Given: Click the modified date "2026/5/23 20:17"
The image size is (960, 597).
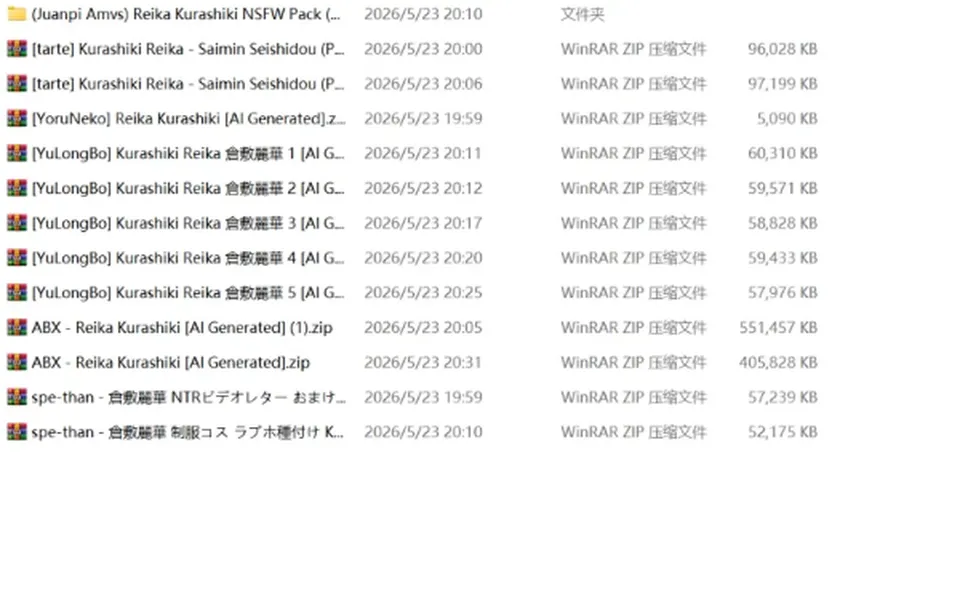Looking at the screenshot, I should (423, 223).
